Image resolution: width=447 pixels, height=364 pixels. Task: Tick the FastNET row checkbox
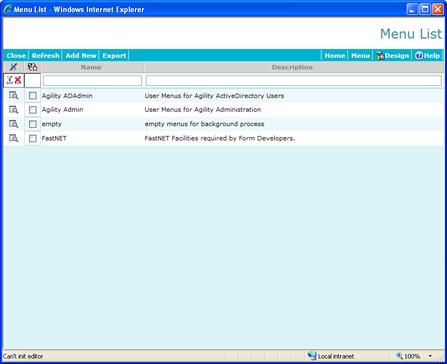click(32, 138)
